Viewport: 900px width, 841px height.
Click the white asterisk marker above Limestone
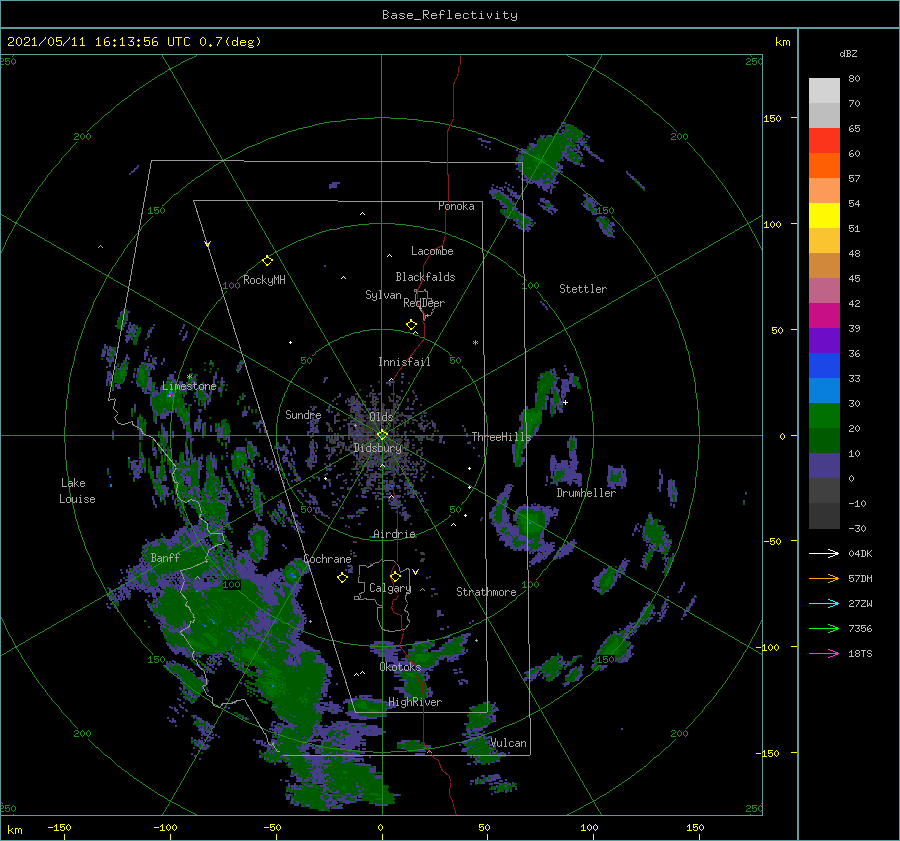click(x=189, y=377)
